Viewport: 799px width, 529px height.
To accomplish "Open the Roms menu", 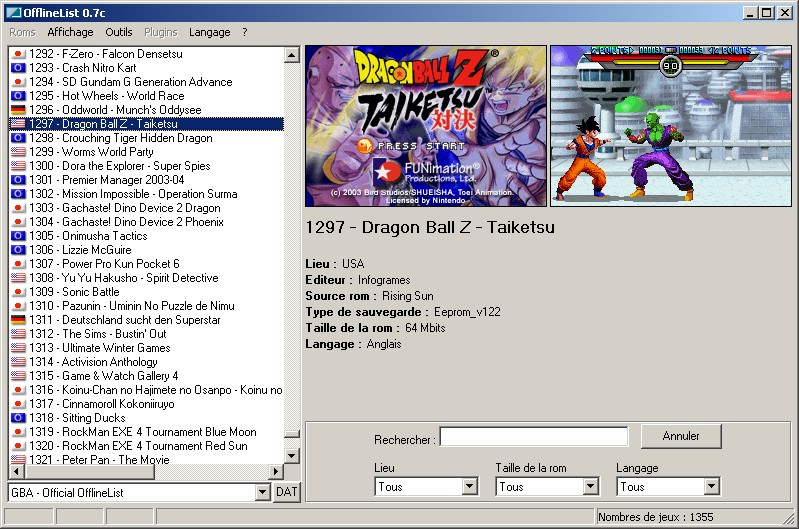I will click(x=22, y=32).
